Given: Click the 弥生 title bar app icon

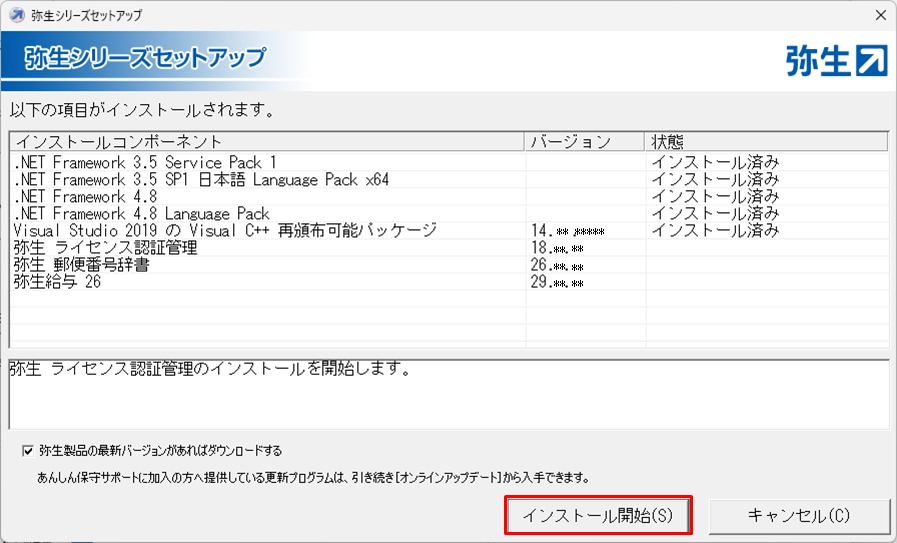Looking at the screenshot, I should tap(16, 15).
